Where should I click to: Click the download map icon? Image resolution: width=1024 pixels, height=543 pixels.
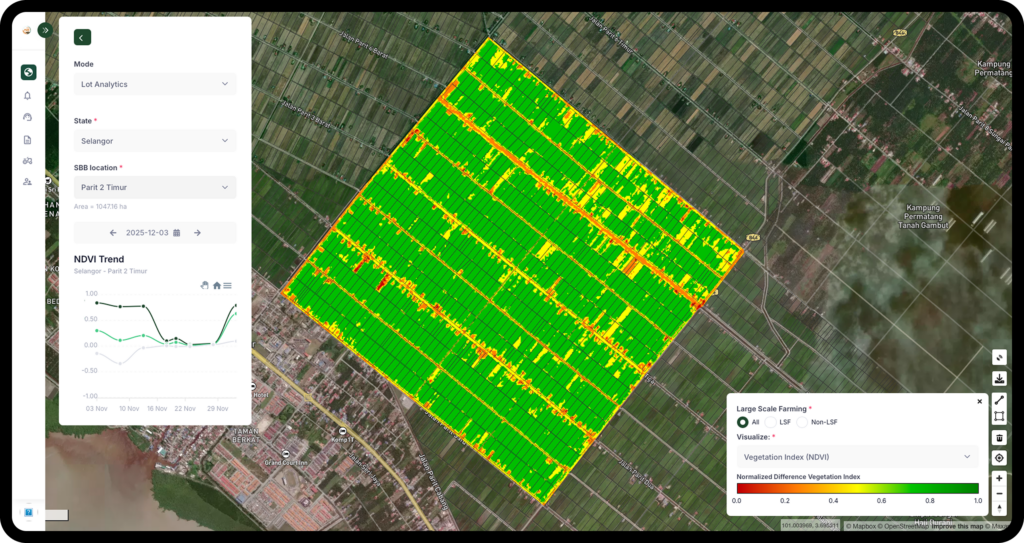pyautogui.click(x=999, y=378)
